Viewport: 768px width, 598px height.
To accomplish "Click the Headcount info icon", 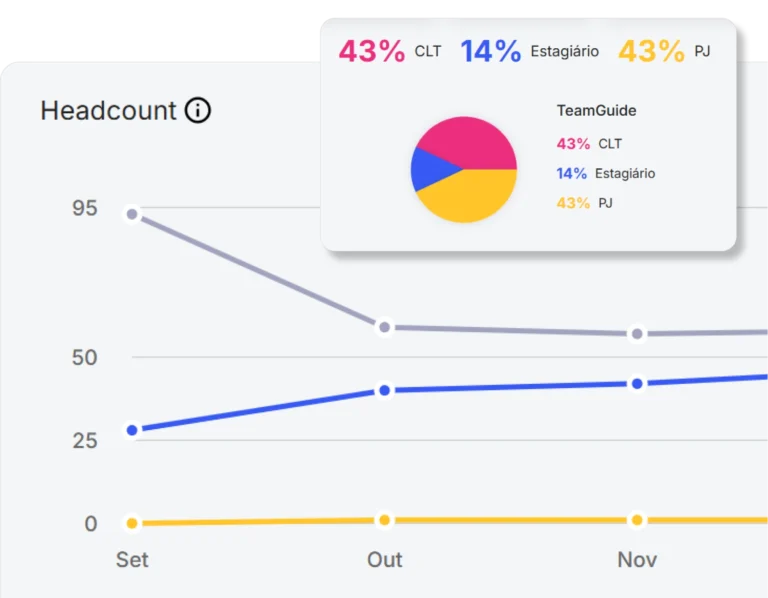I will coord(198,110).
